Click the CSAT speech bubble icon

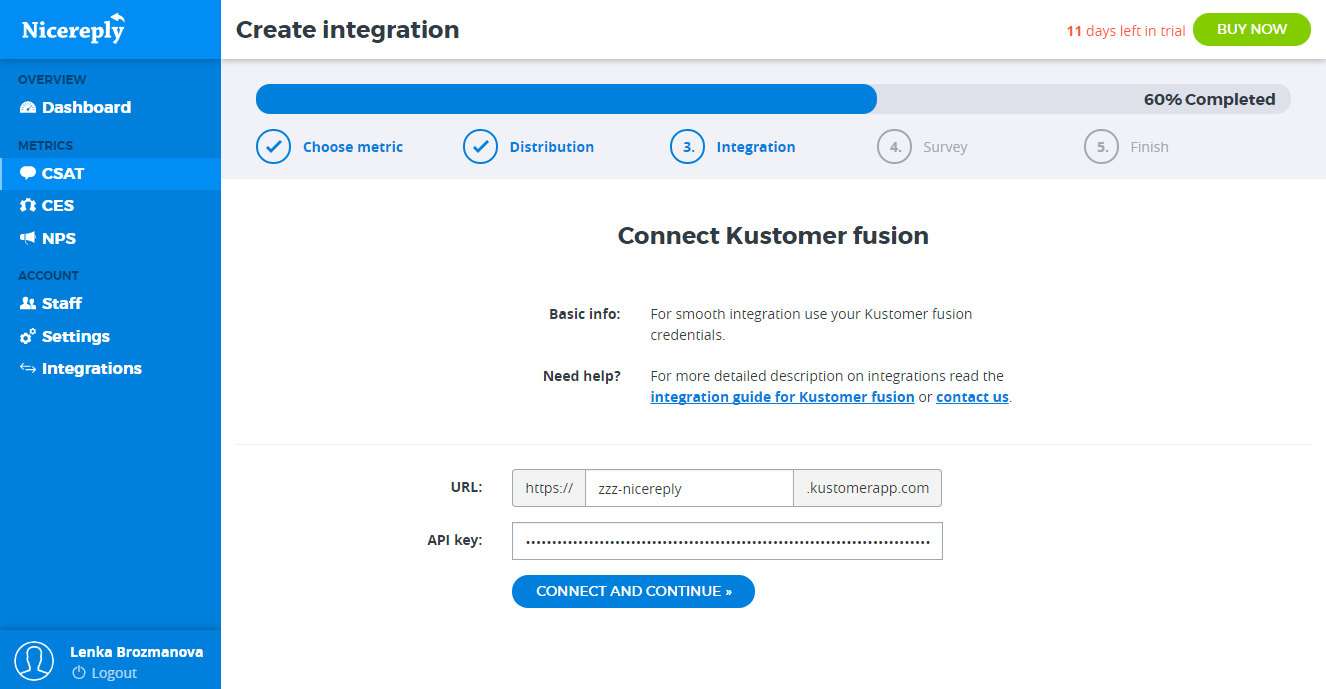(x=28, y=173)
